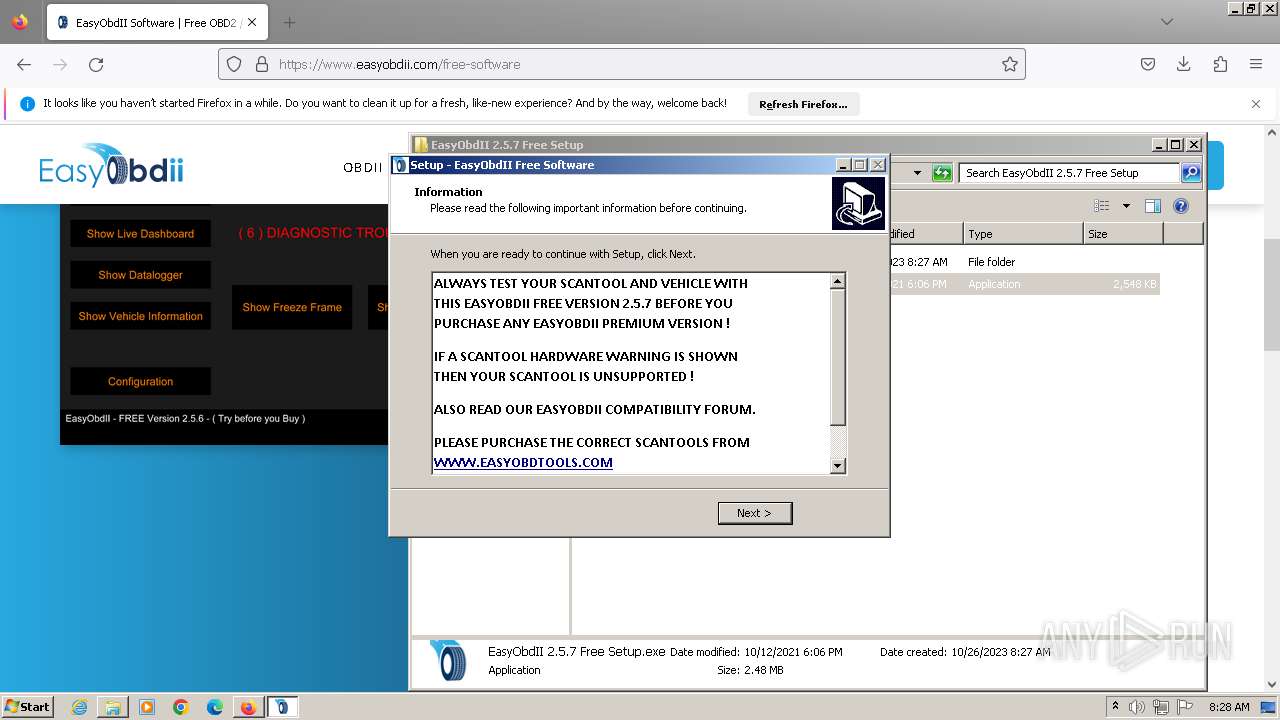Click Show Datalogger on the webpage image

[x=140, y=275]
